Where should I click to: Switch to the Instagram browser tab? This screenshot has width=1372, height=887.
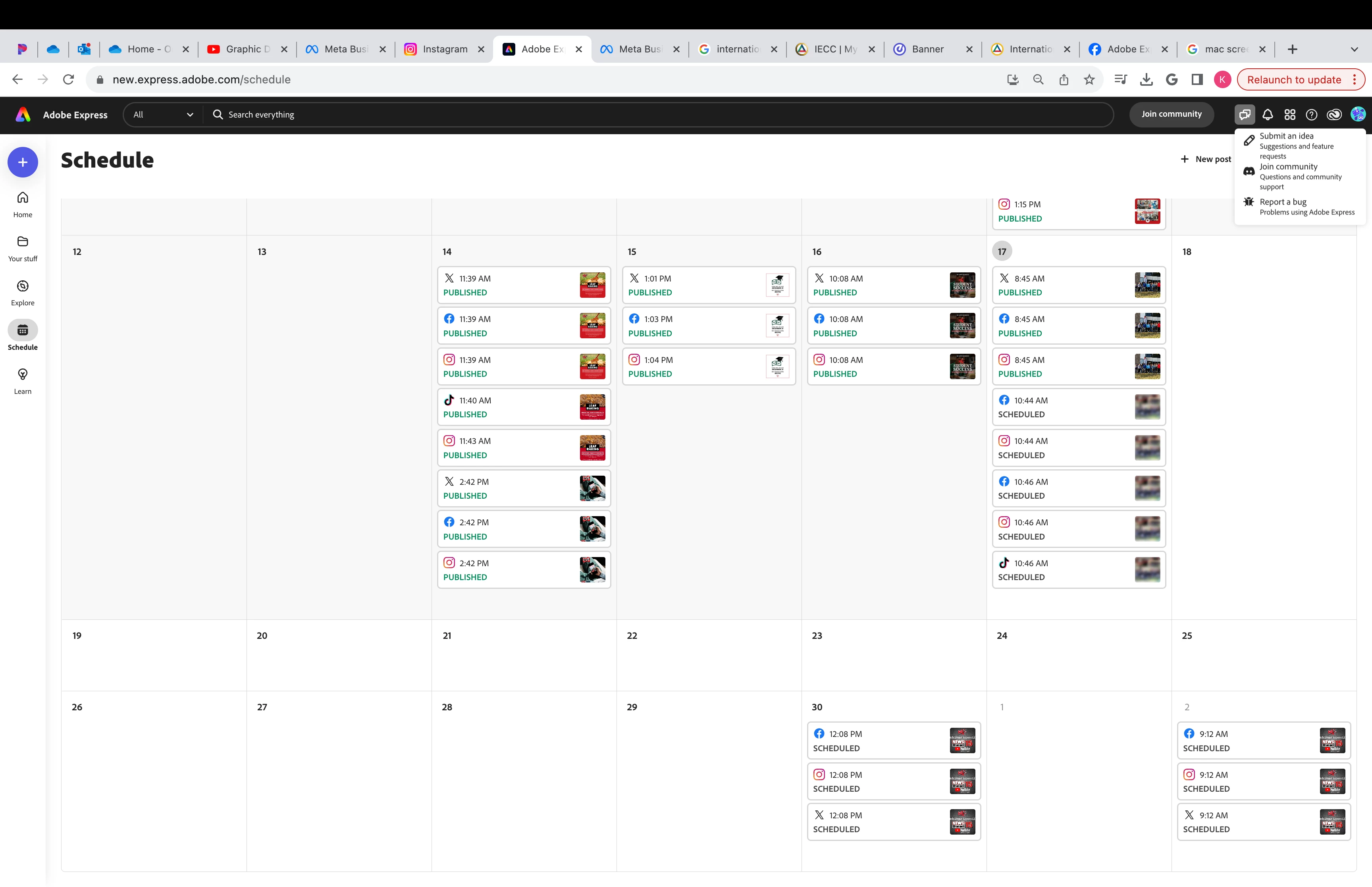coord(444,50)
